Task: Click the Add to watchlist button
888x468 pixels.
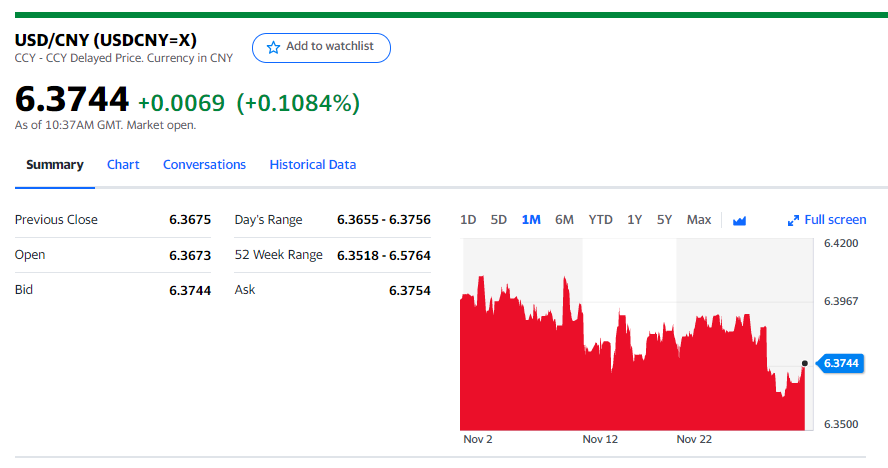Action: click(321, 47)
